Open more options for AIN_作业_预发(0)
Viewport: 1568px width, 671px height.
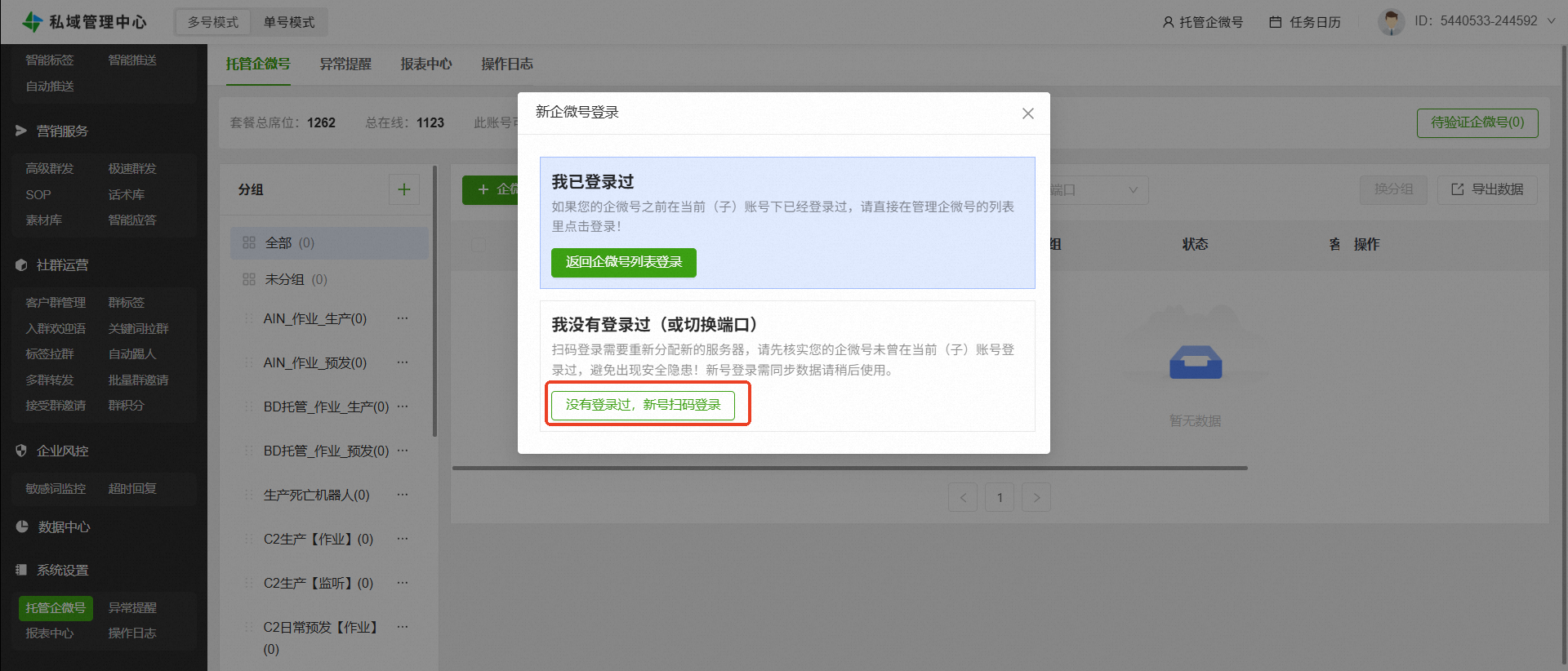(403, 362)
